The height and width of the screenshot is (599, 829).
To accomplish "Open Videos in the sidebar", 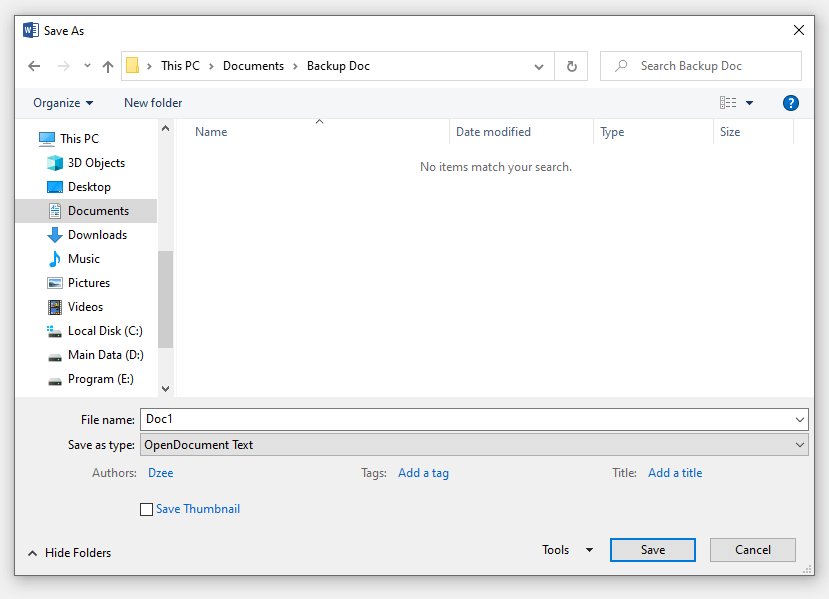I will pyautogui.click(x=85, y=307).
